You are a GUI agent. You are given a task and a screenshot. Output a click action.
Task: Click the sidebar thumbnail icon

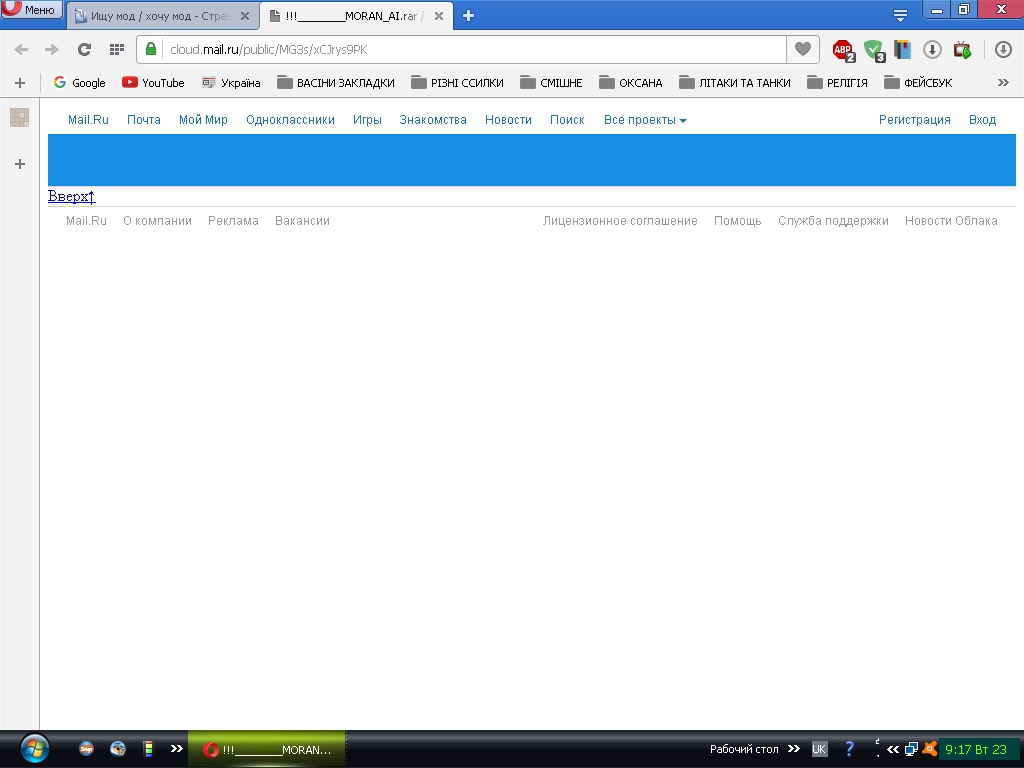tap(20, 118)
